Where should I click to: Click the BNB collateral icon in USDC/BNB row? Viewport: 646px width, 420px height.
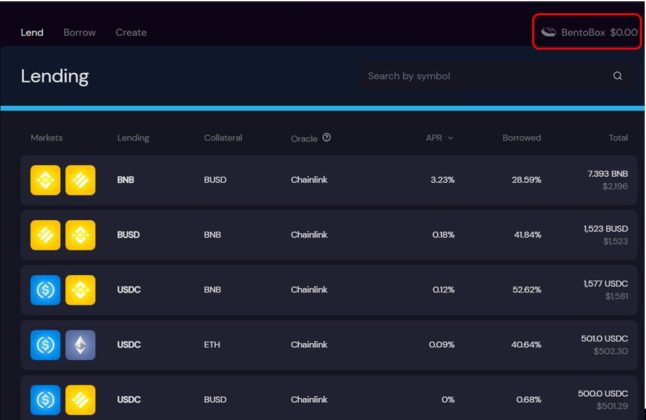(80, 290)
